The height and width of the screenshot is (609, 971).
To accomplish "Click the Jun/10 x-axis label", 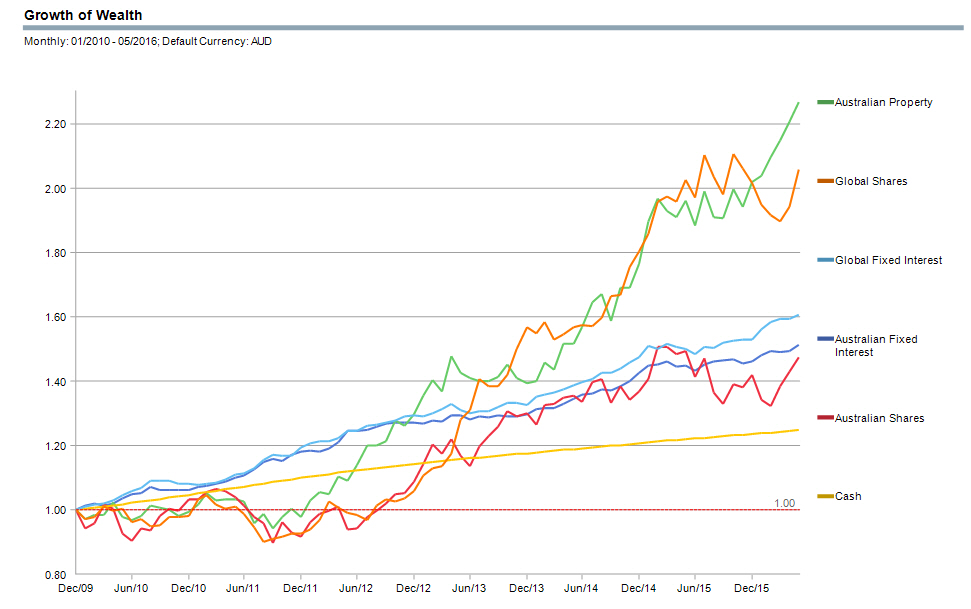I will pyautogui.click(x=131, y=588).
